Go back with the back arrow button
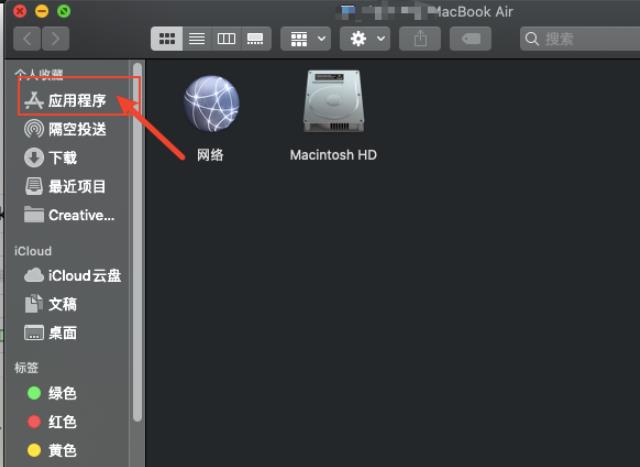 click(x=27, y=39)
